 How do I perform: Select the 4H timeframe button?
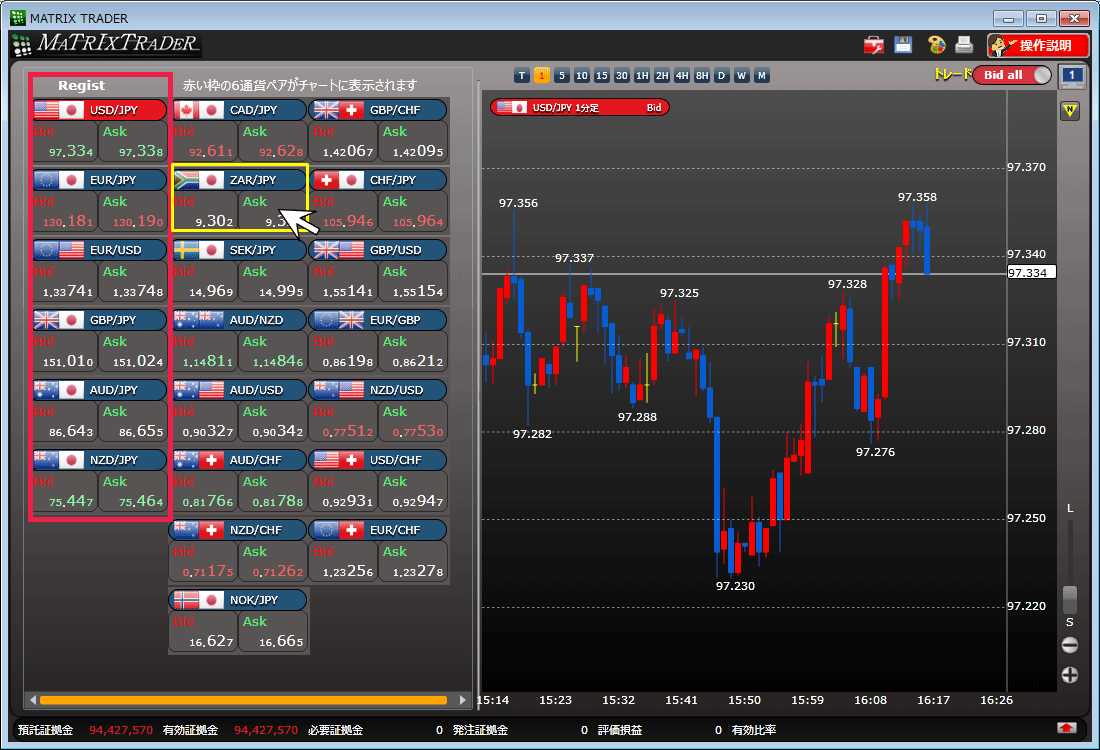(682, 76)
